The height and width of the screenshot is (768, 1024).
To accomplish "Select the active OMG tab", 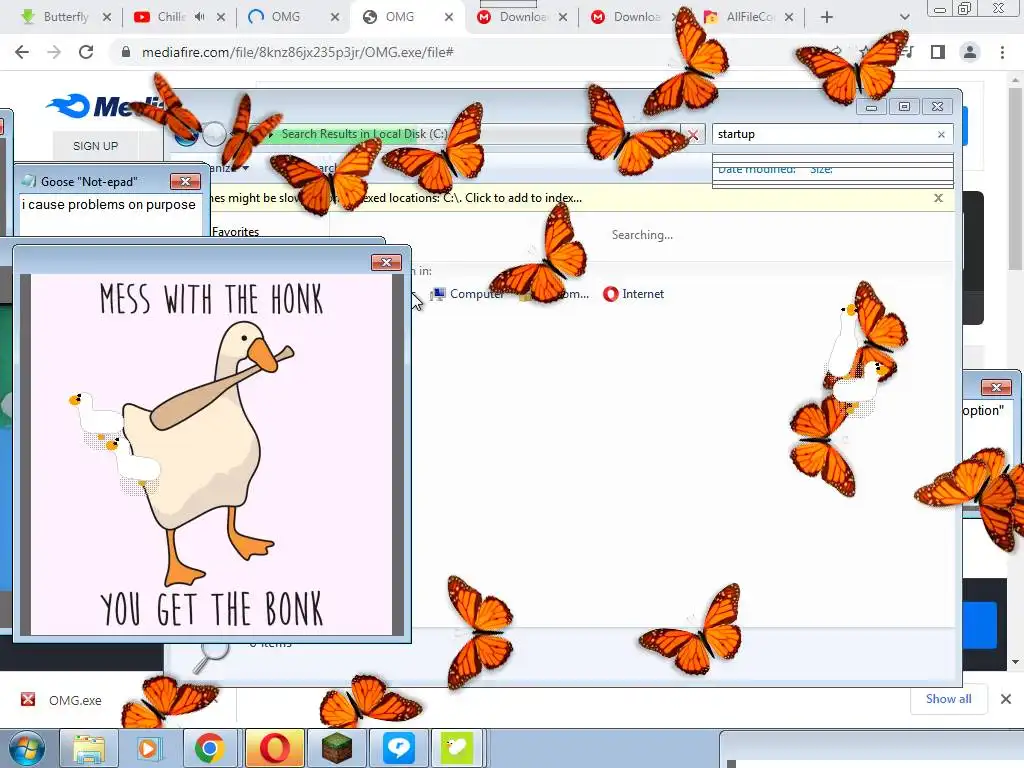I will pyautogui.click(x=399, y=17).
